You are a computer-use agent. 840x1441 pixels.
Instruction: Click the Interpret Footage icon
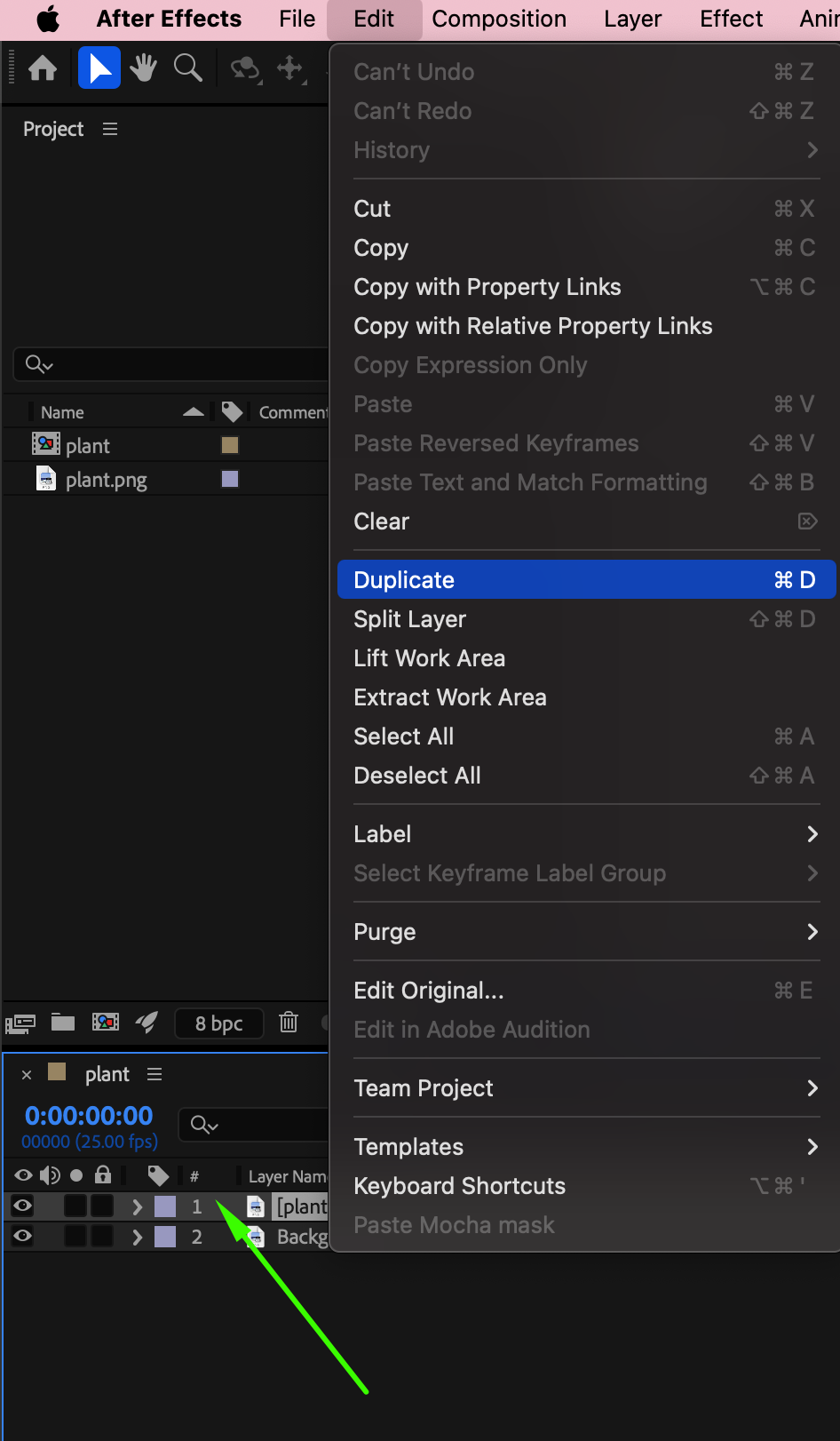(x=20, y=1023)
